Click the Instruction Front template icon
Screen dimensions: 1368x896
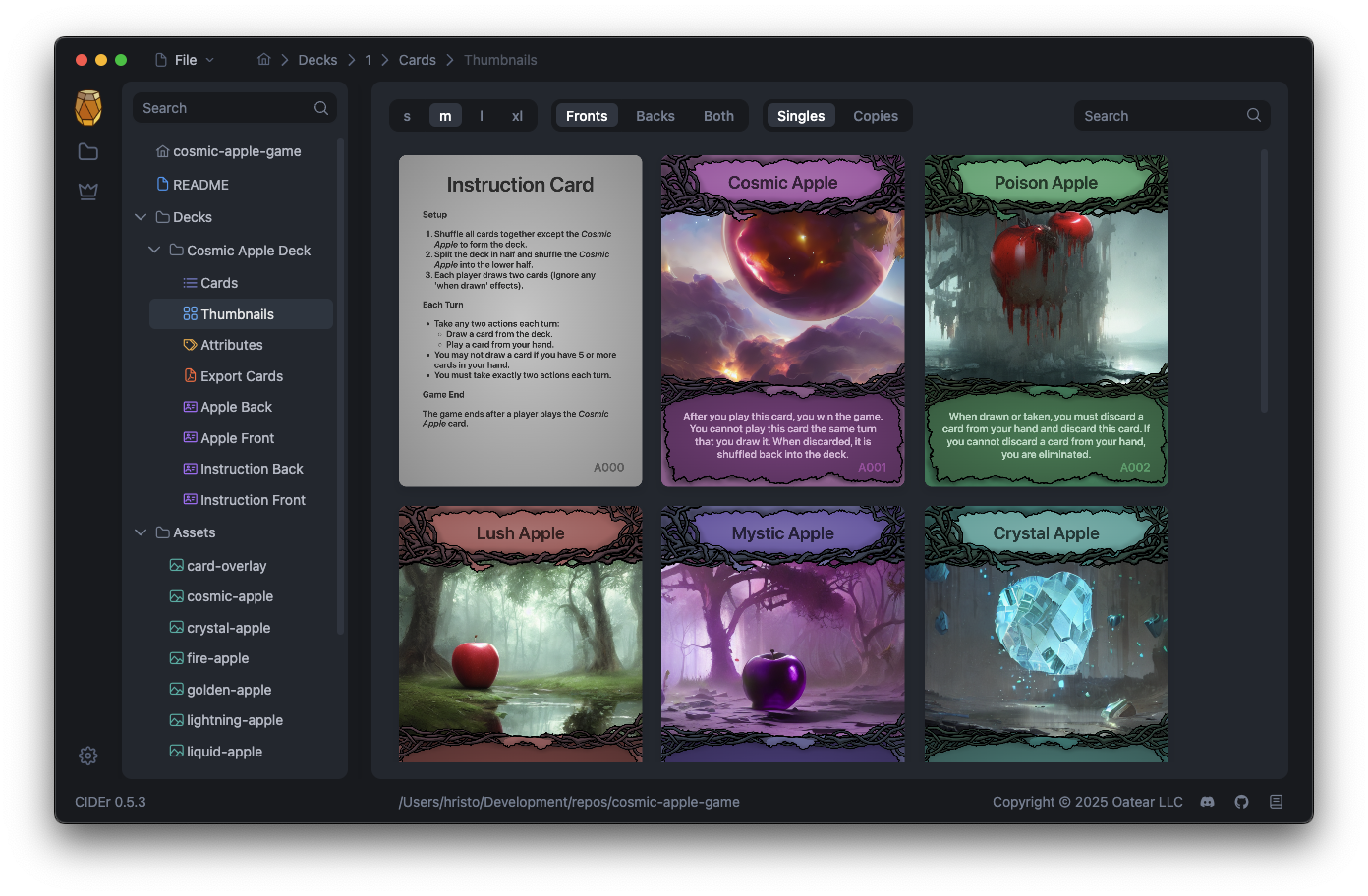[x=191, y=500]
